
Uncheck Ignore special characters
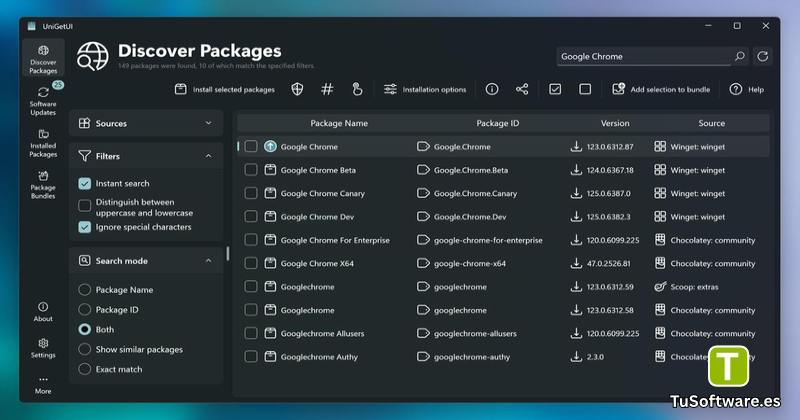pyautogui.click(x=85, y=227)
